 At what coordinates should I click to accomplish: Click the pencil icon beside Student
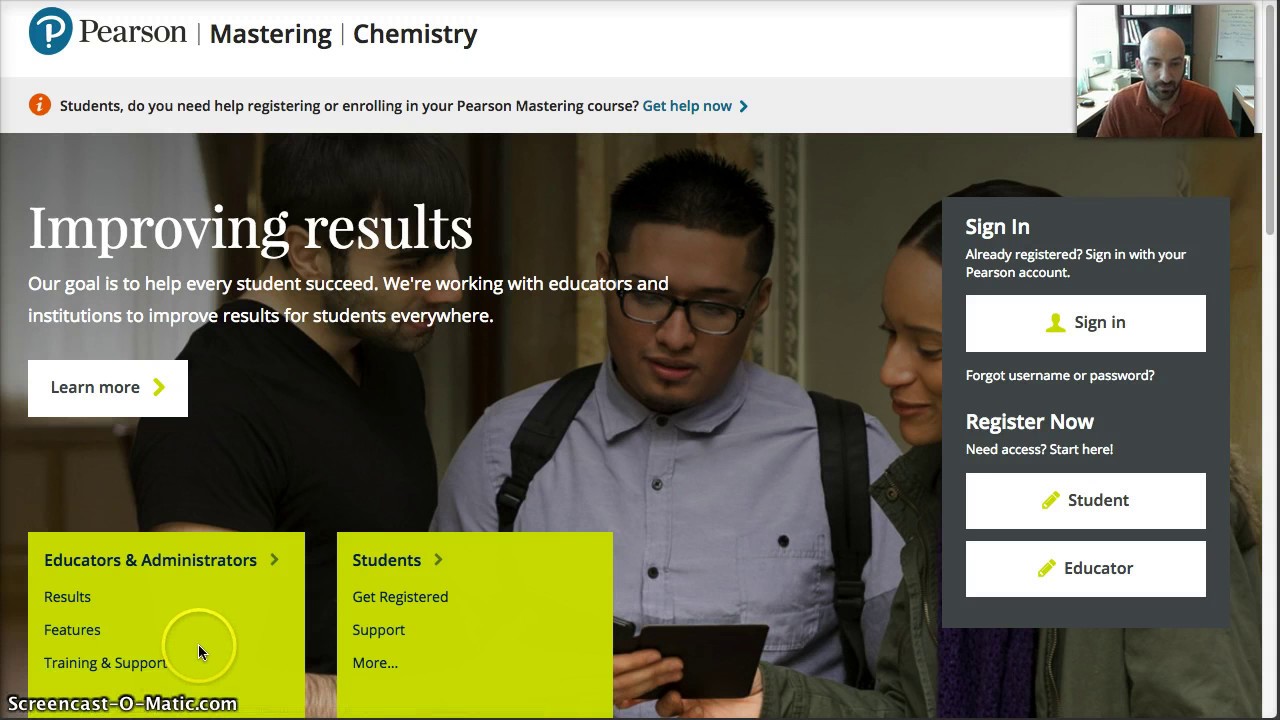point(1050,500)
